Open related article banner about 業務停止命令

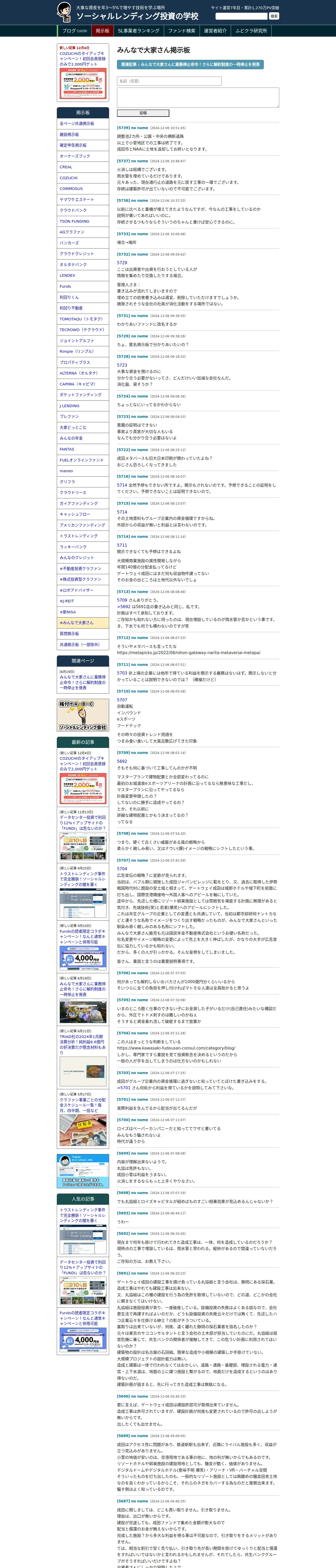(x=190, y=64)
